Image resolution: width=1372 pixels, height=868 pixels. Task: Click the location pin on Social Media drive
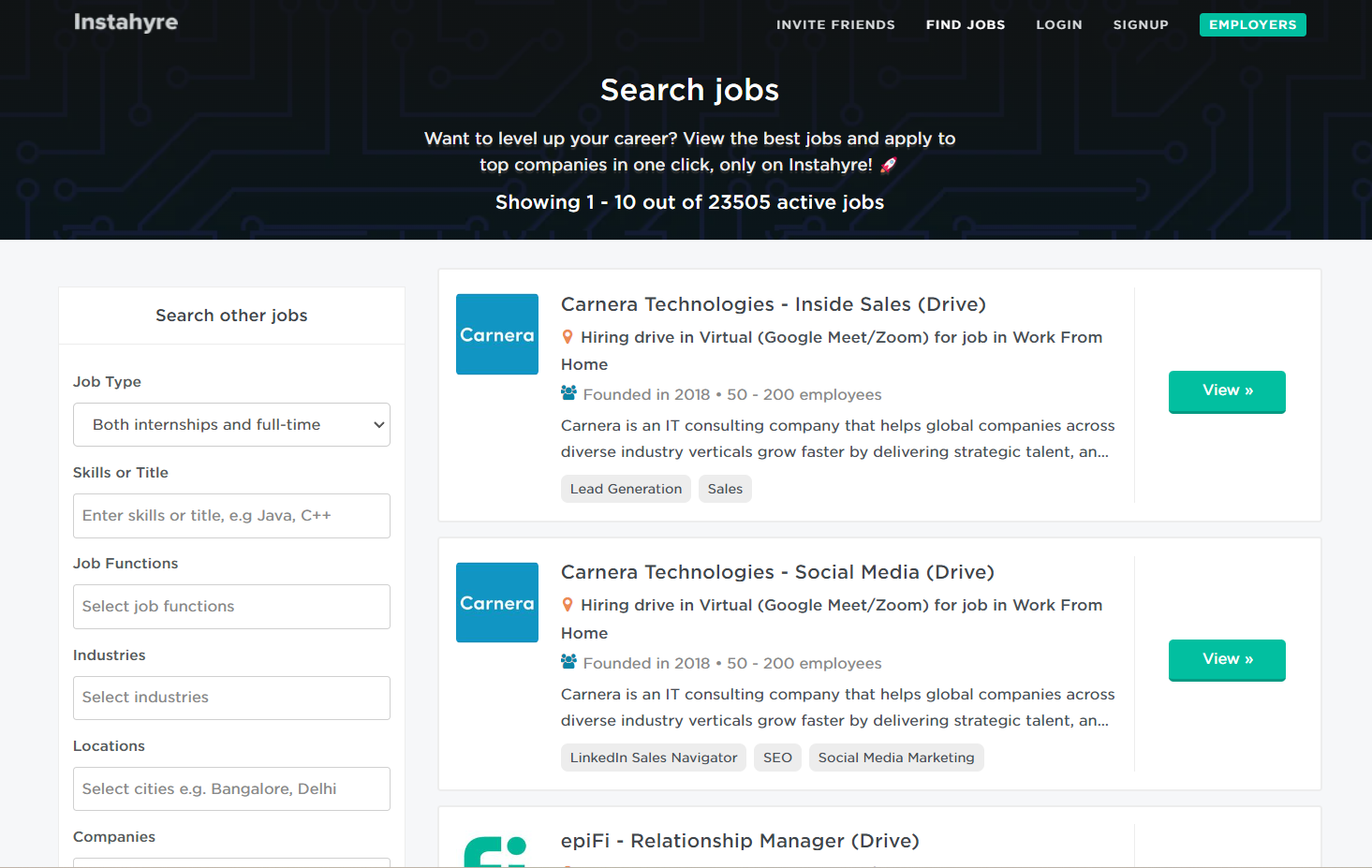(x=568, y=605)
